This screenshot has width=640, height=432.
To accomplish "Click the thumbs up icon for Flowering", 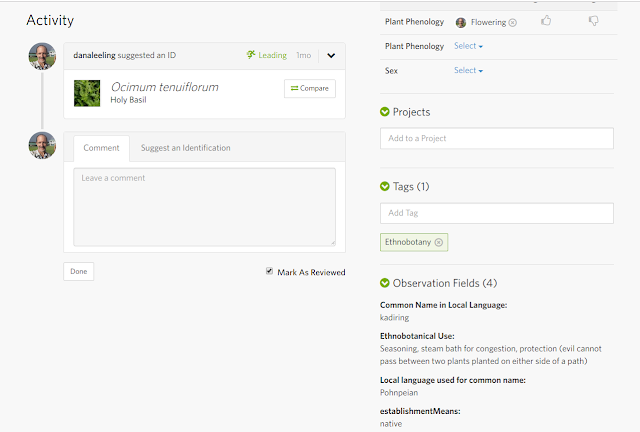I will point(546,21).
